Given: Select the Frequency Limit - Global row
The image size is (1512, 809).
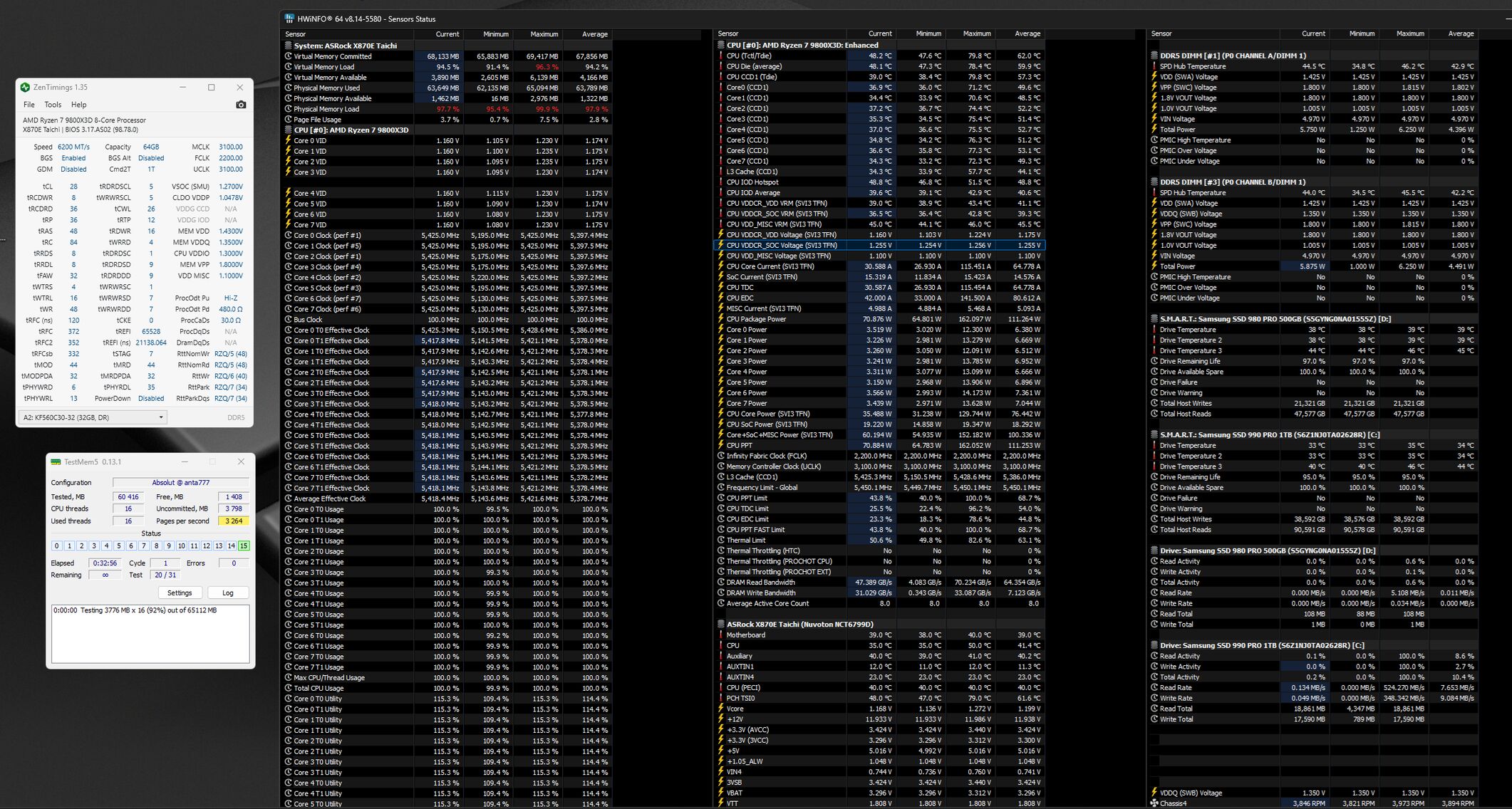Looking at the screenshot, I should pyautogui.click(x=879, y=488).
